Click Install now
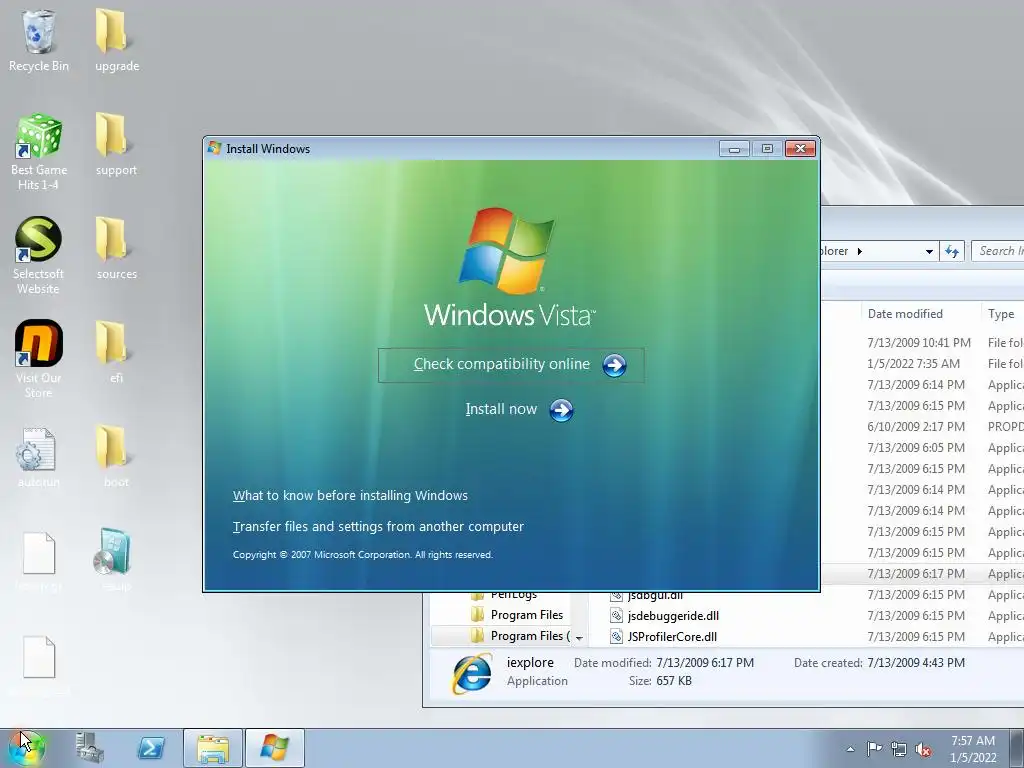1024x768 pixels. (x=519, y=410)
